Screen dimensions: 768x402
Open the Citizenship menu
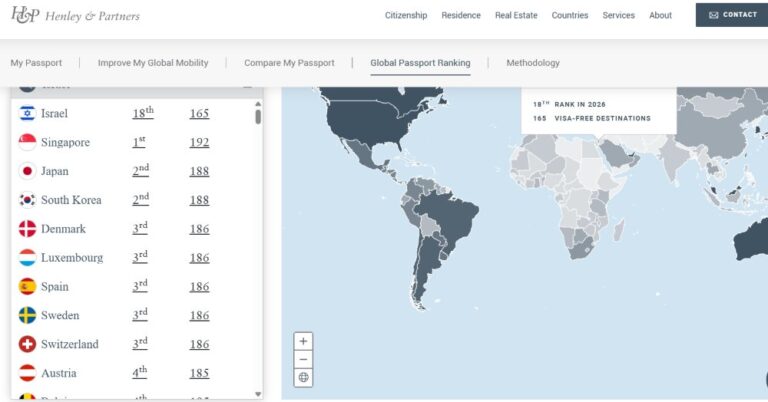406,15
